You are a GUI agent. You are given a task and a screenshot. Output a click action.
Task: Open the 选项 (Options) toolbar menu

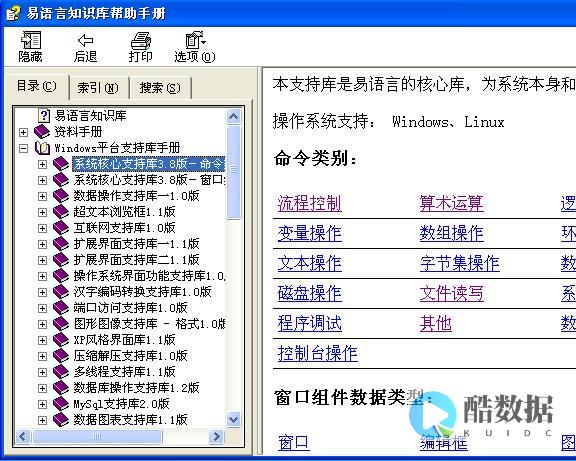(x=195, y=47)
